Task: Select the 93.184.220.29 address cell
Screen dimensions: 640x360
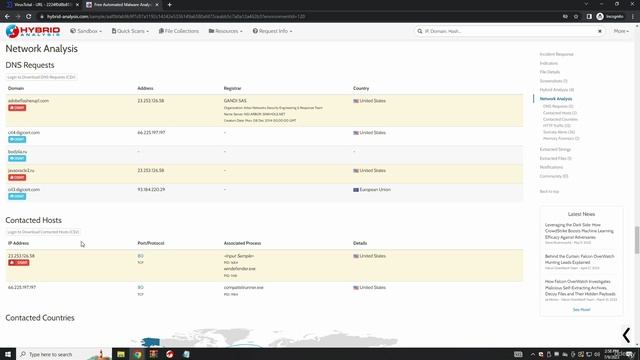Action: pos(151,189)
